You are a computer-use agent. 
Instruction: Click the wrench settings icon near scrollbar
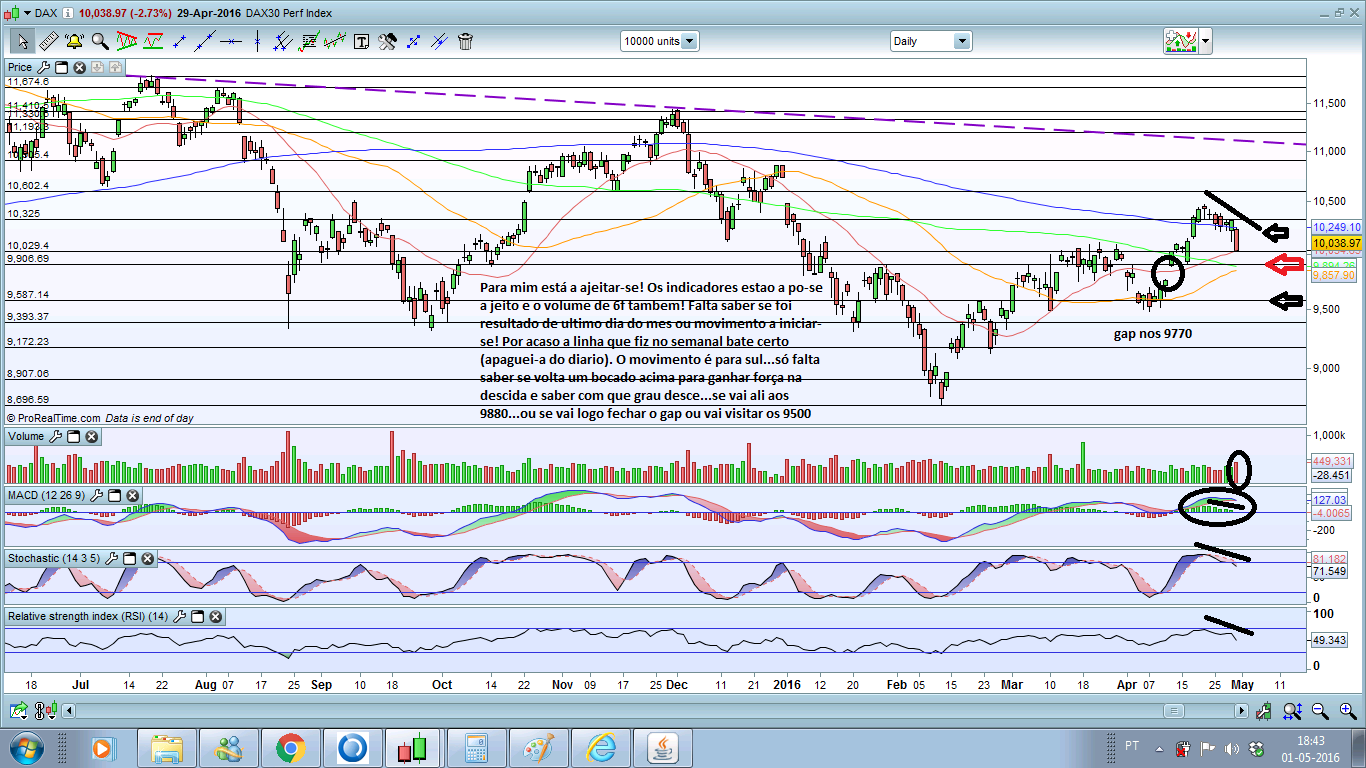(1264, 711)
